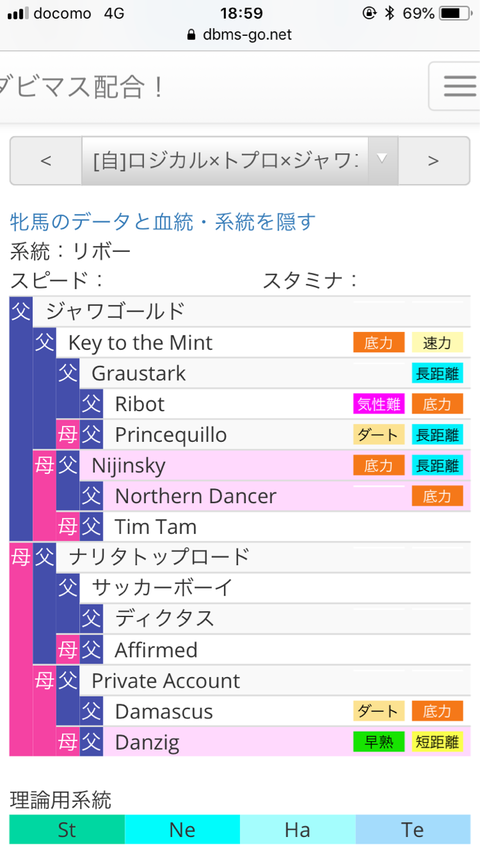Open the hamburger navigation menu
Viewport: 480px width, 853px height.
pyautogui.click(x=457, y=86)
